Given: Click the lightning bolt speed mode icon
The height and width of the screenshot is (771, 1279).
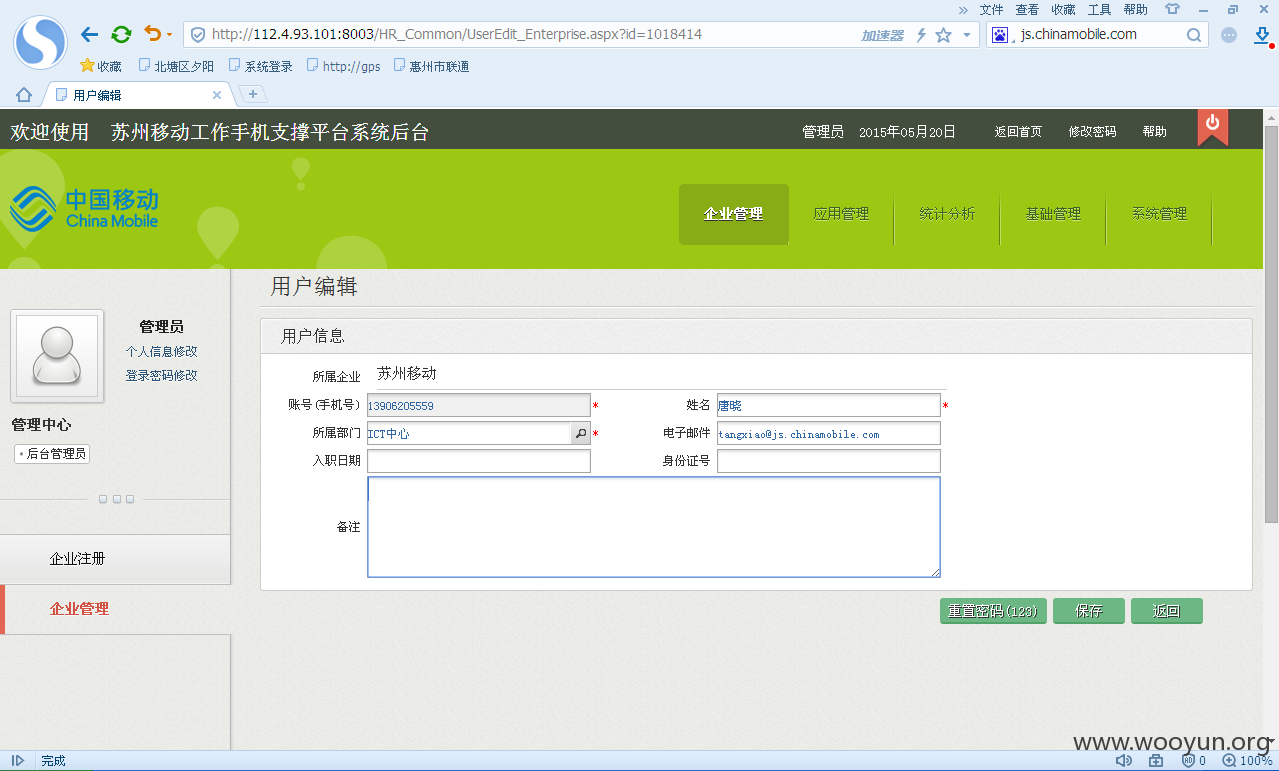Looking at the screenshot, I should coord(921,35).
